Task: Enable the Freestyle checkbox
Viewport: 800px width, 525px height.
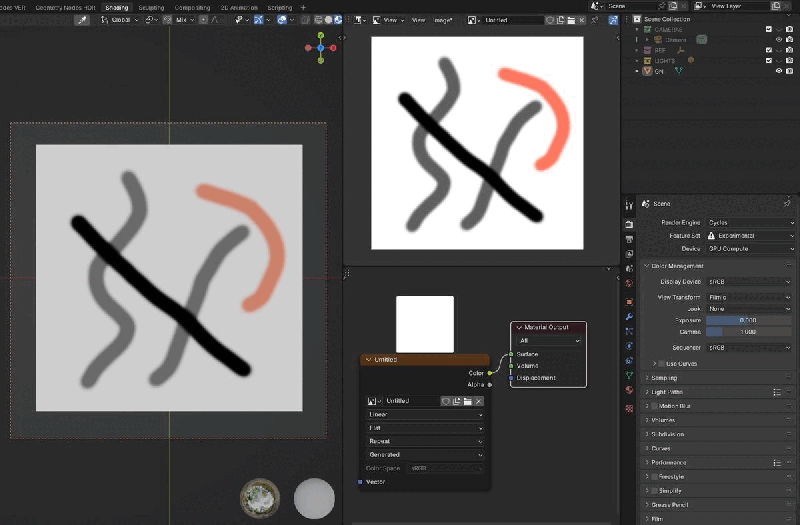Action: pyautogui.click(x=655, y=477)
